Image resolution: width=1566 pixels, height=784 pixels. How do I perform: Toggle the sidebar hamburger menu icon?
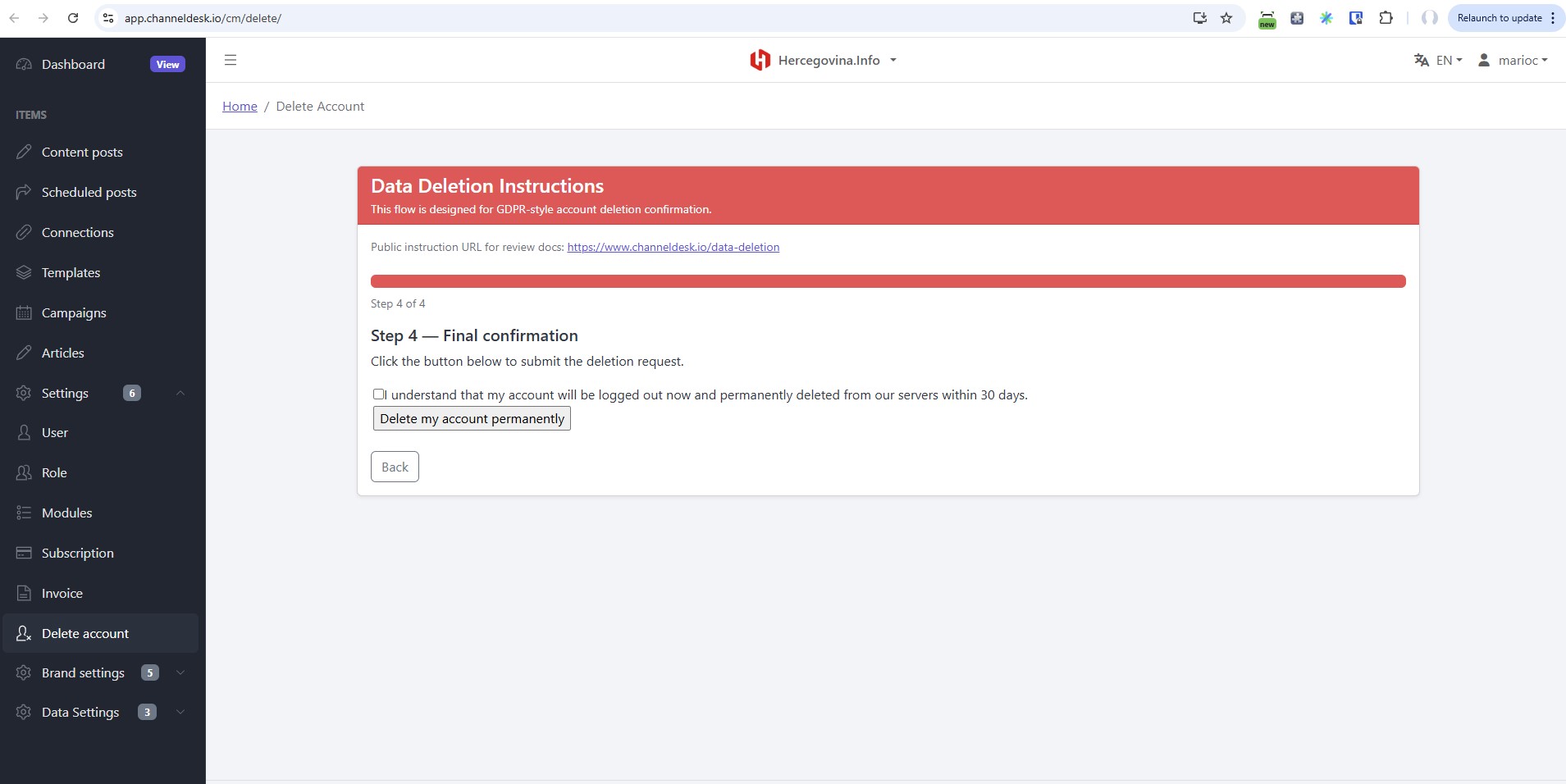pos(231,60)
